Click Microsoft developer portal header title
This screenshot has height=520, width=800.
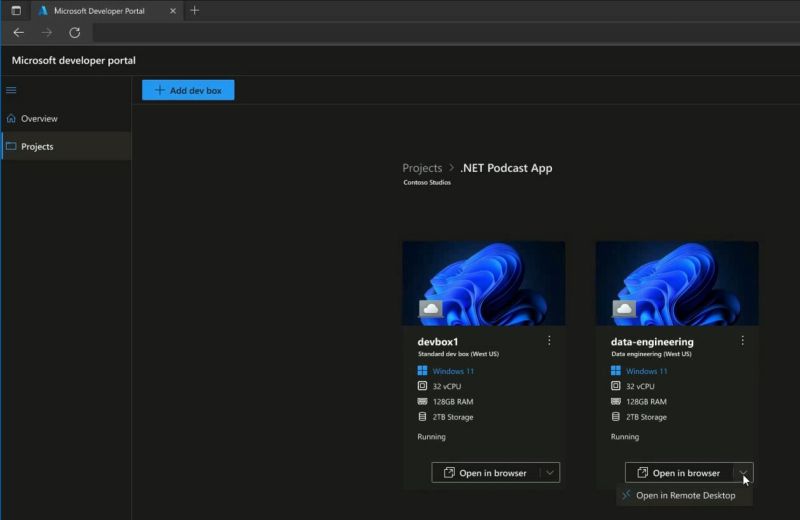click(73, 60)
